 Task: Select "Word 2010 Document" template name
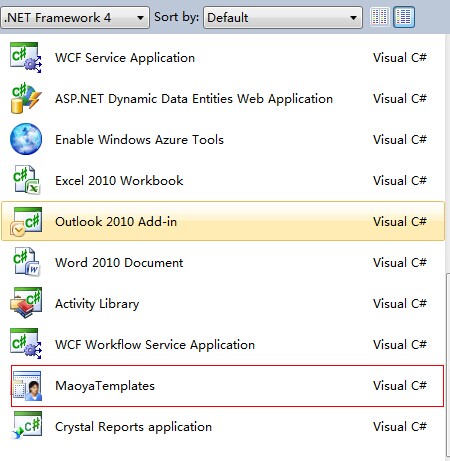coord(119,263)
